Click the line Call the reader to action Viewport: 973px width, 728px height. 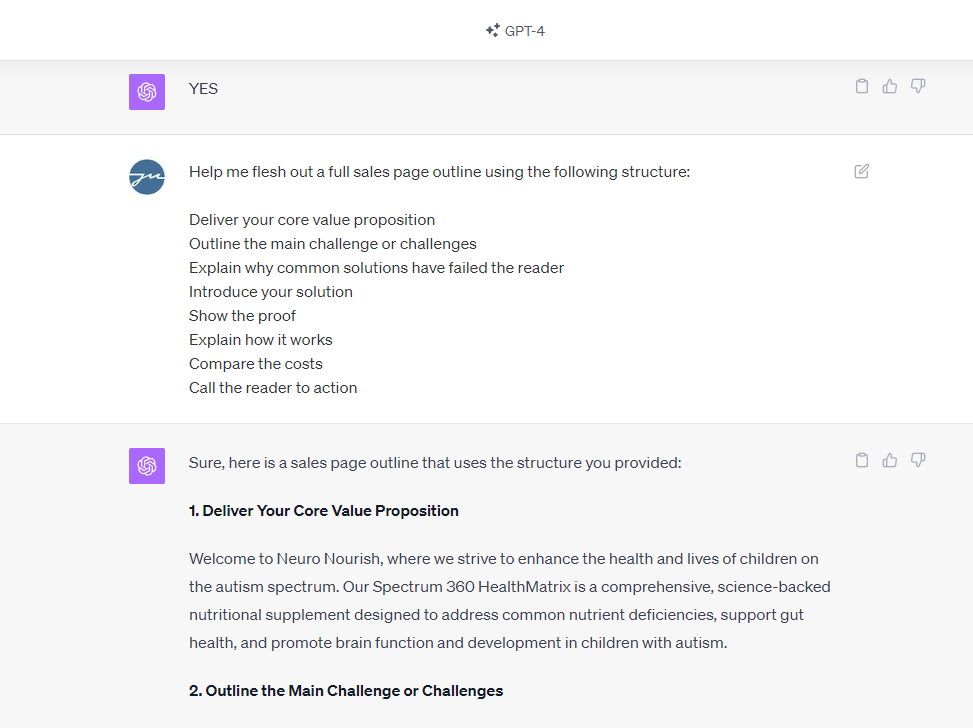click(273, 388)
